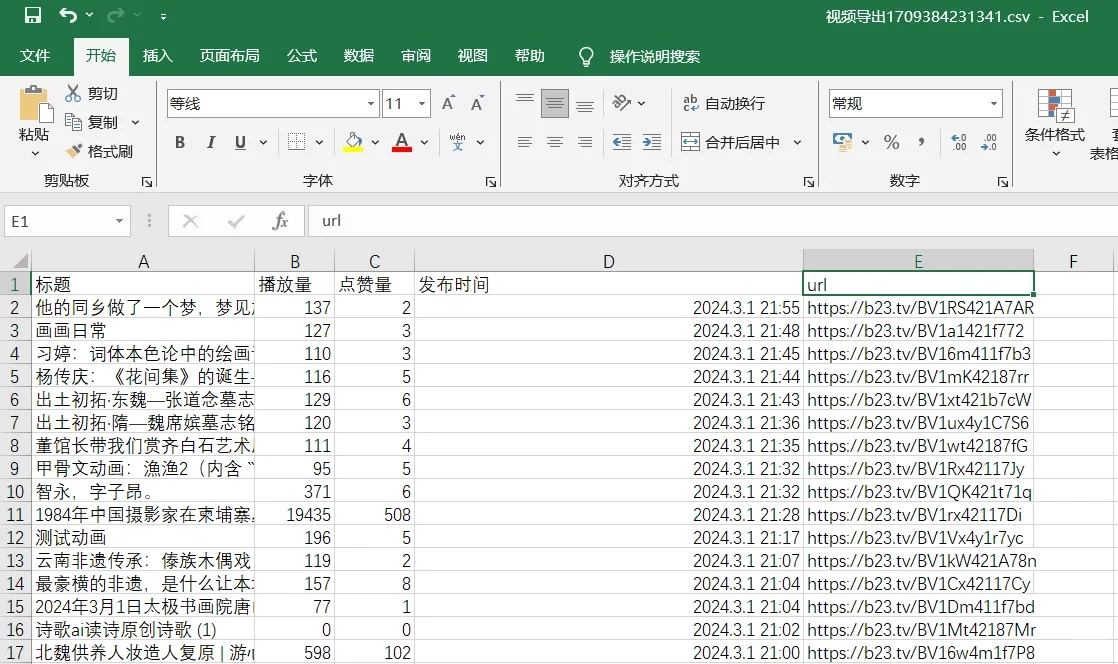This screenshot has width=1118, height=664.
Task: Toggle underline formatting
Action: [241, 143]
